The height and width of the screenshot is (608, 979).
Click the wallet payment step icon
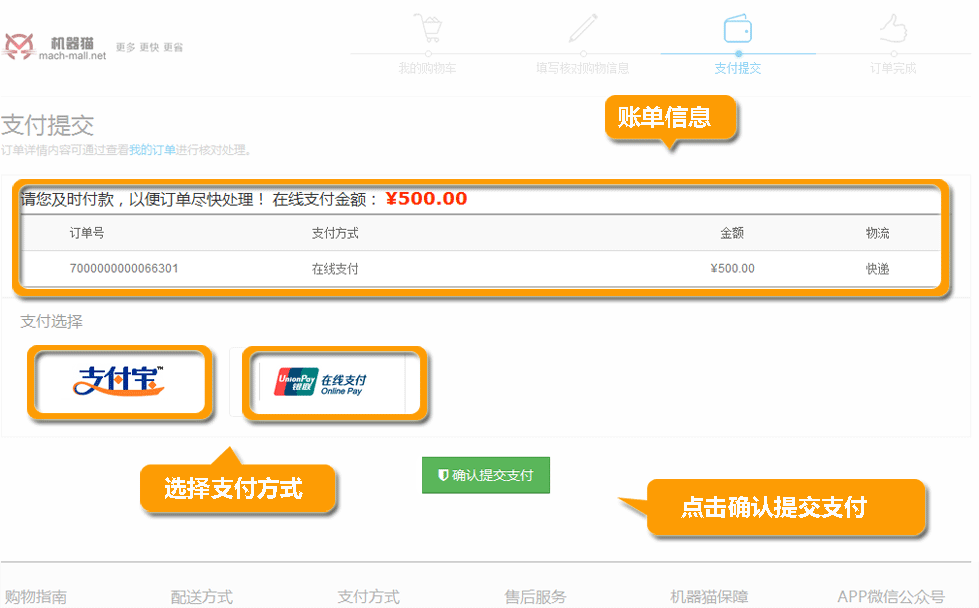pyautogui.click(x=737, y=29)
